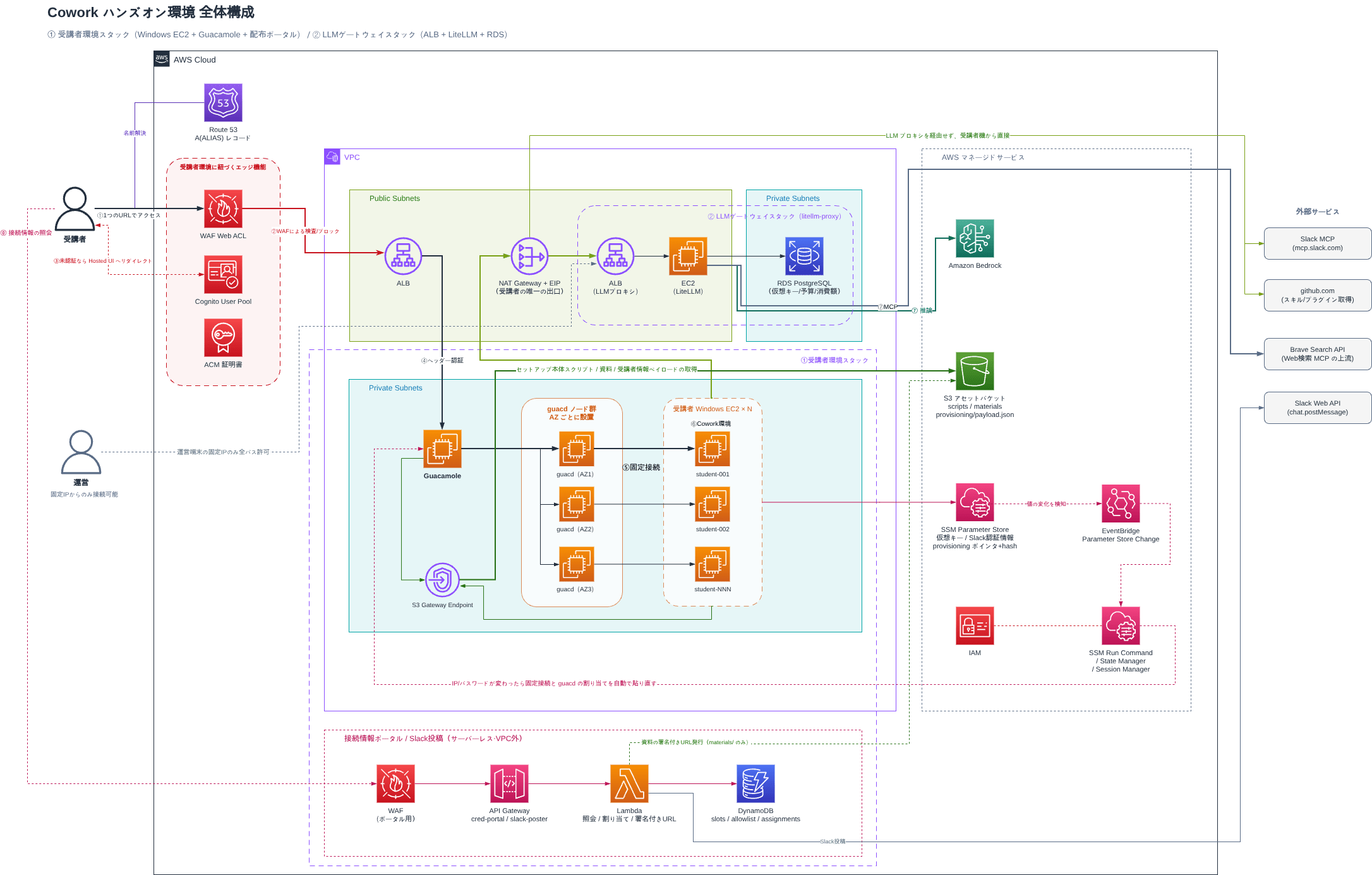Click the "名前解決" label
1372x875 pixels.
pos(135,133)
